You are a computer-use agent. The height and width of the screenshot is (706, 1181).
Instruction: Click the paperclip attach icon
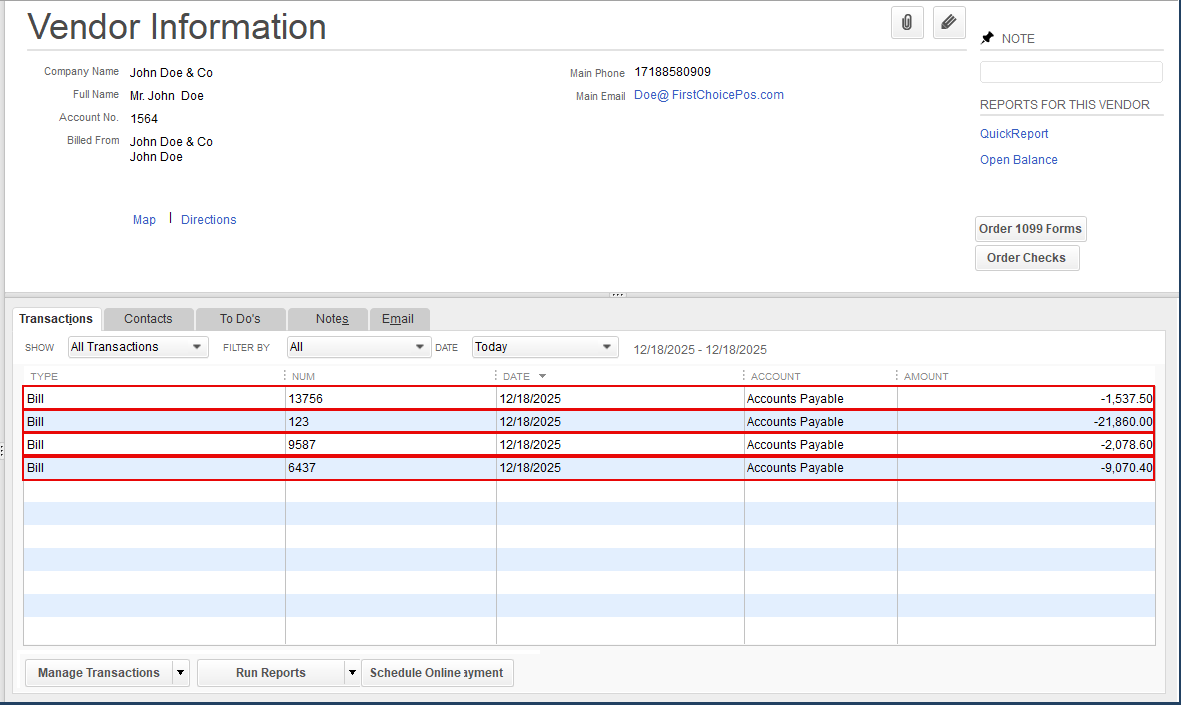pos(907,22)
